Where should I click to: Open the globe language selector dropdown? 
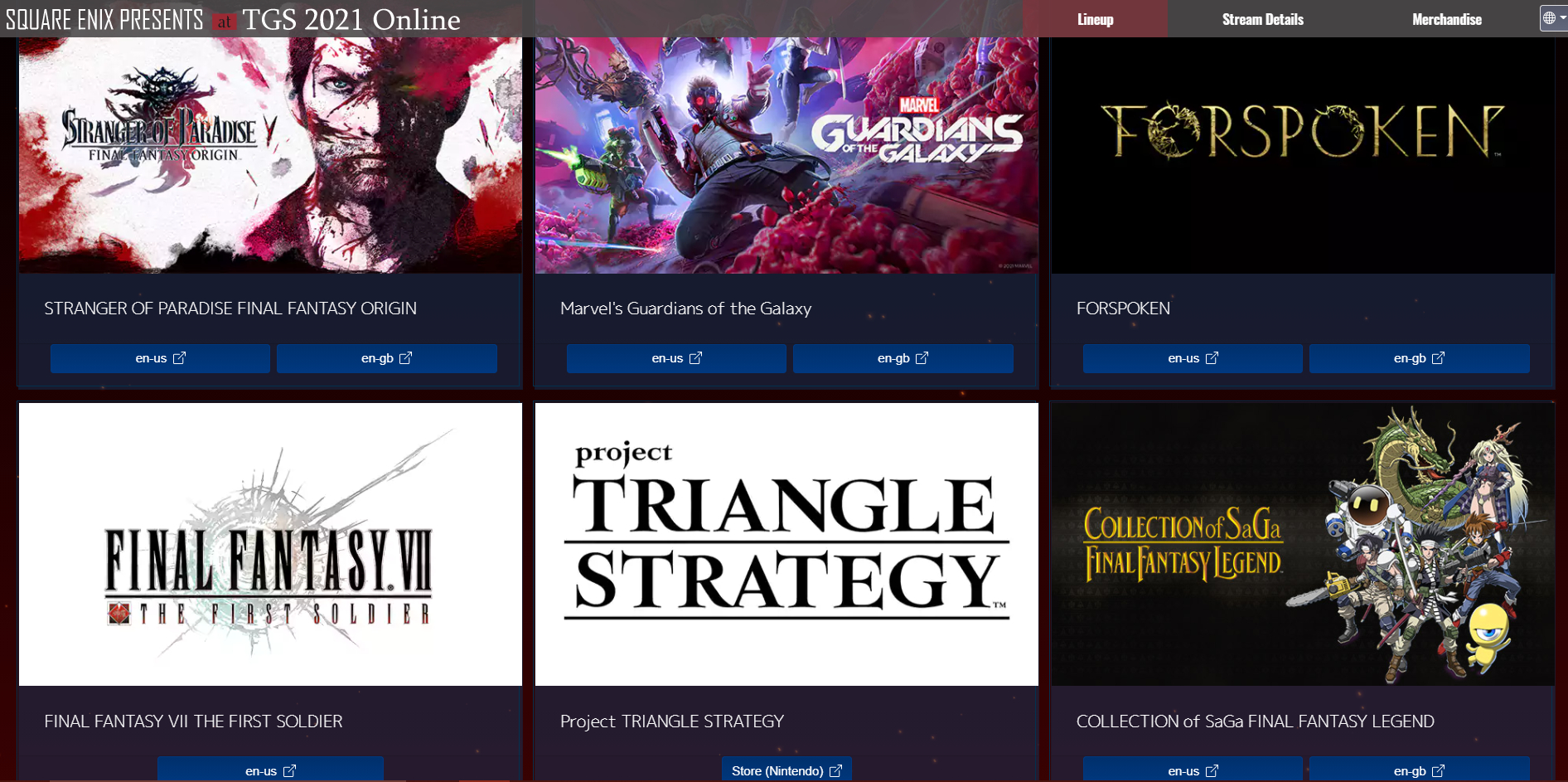click(x=1554, y=18)
